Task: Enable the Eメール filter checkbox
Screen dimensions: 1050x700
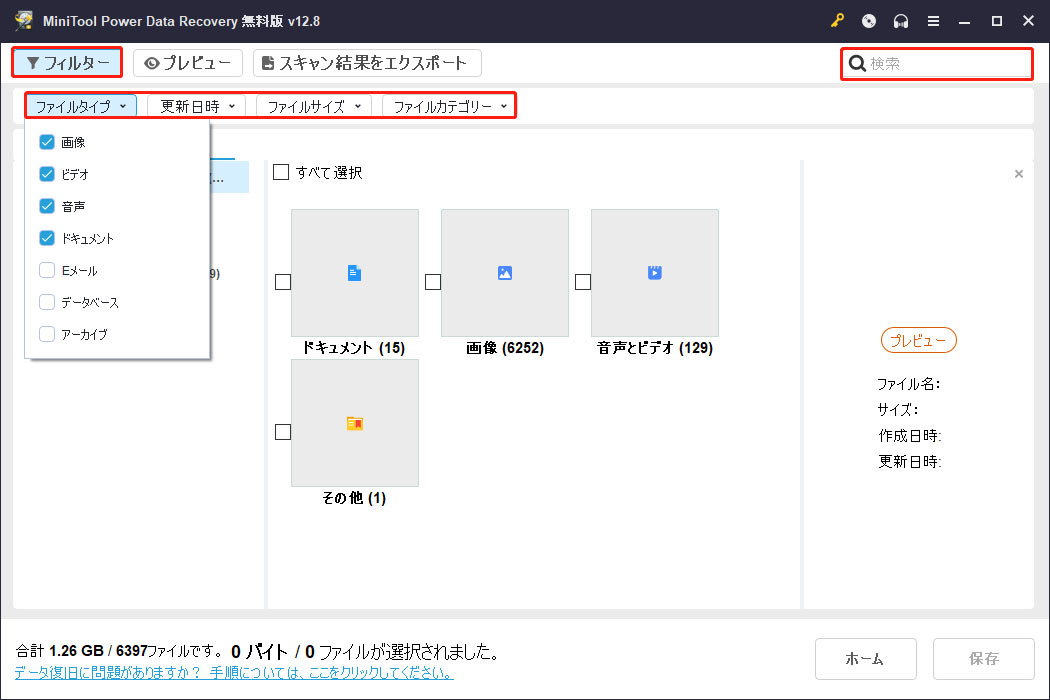Action: (x=46, y=269)
